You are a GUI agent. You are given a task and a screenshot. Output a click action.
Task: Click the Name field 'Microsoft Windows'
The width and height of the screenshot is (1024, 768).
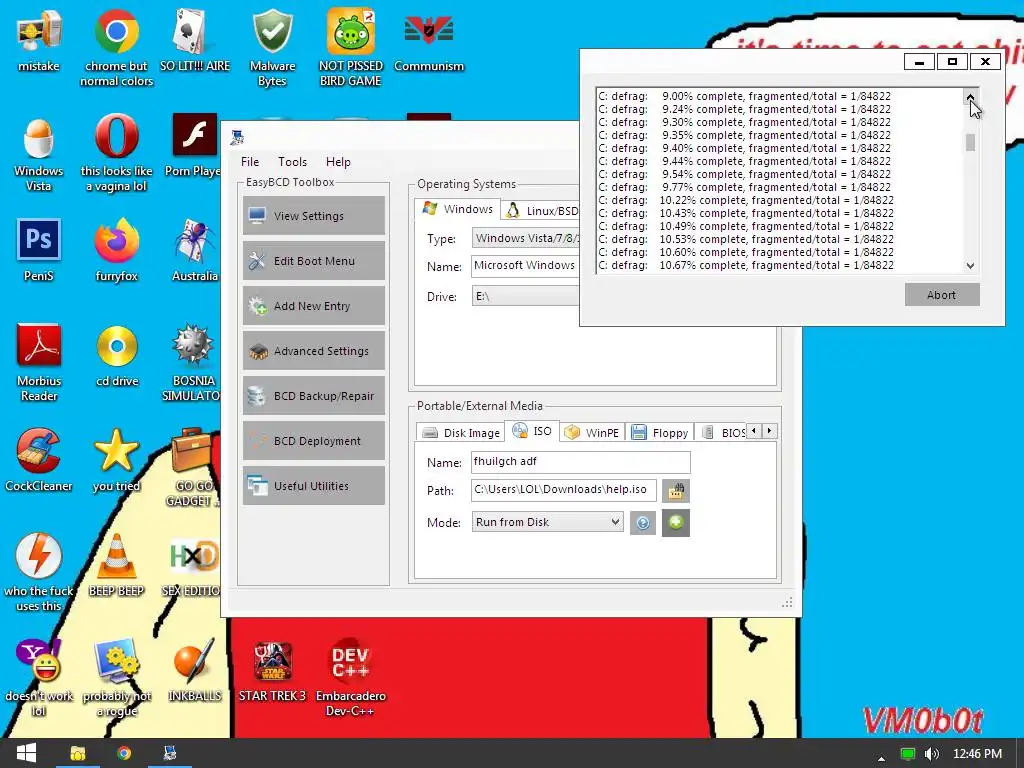click(526, 266)
